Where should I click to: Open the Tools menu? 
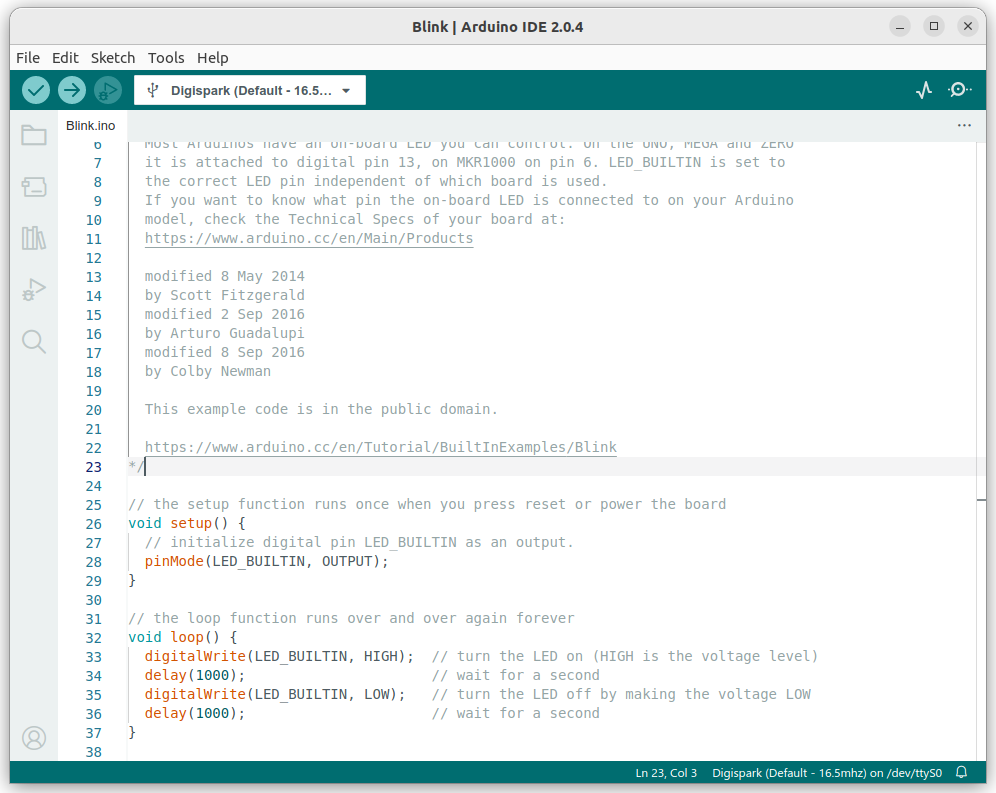pos(166,58)
